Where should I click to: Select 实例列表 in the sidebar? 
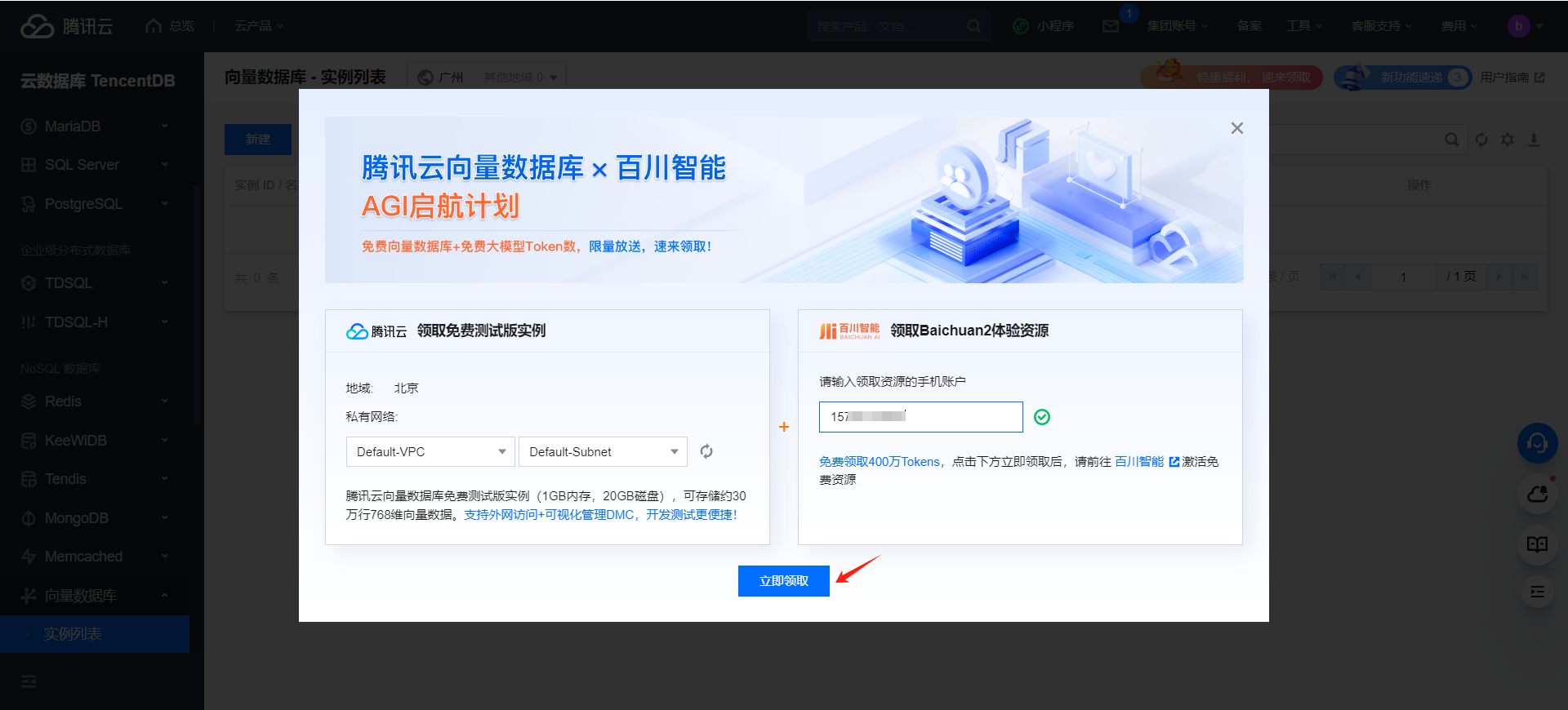point(95,634)
